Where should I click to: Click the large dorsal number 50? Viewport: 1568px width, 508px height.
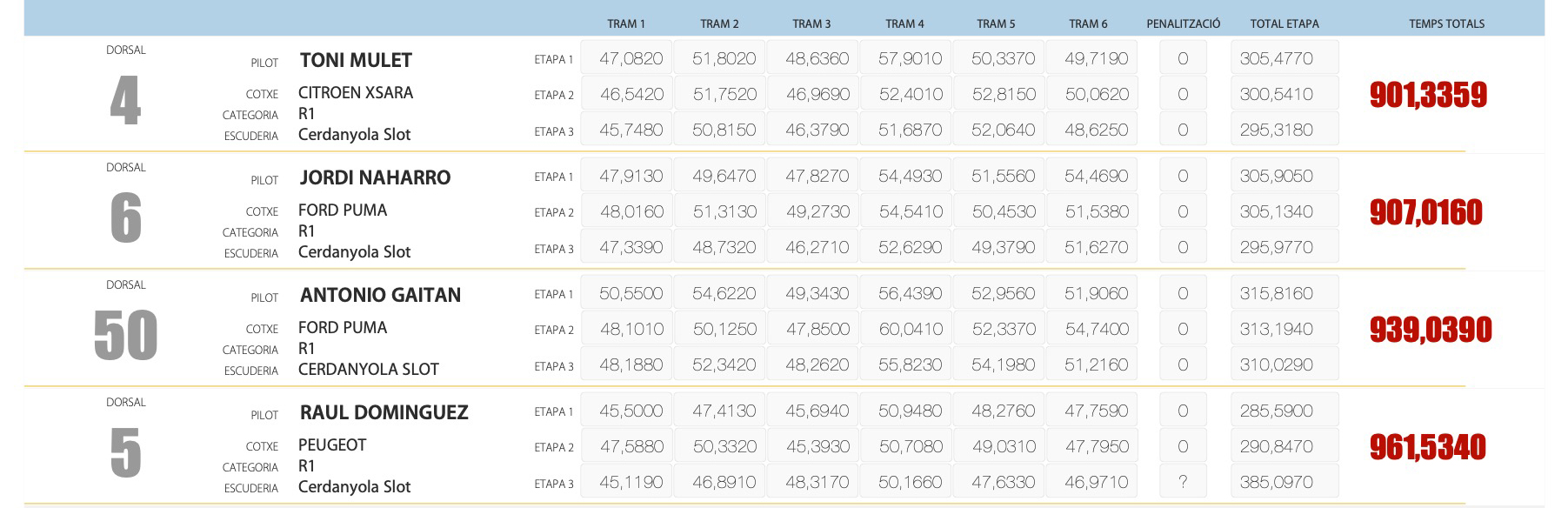pos(126,335)
